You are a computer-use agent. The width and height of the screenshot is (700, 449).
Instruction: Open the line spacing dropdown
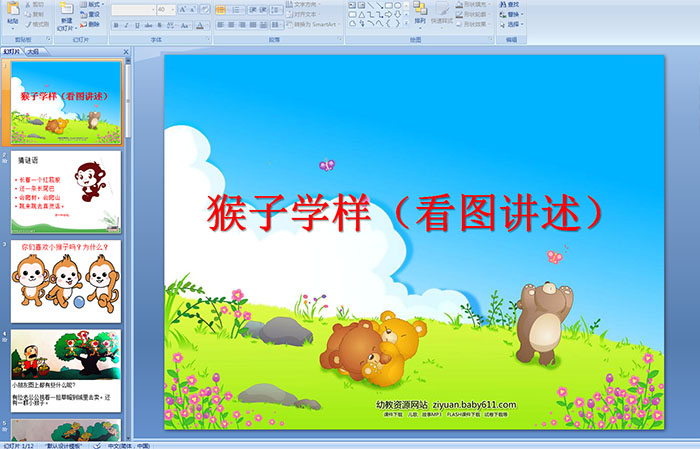pos(277,9)
